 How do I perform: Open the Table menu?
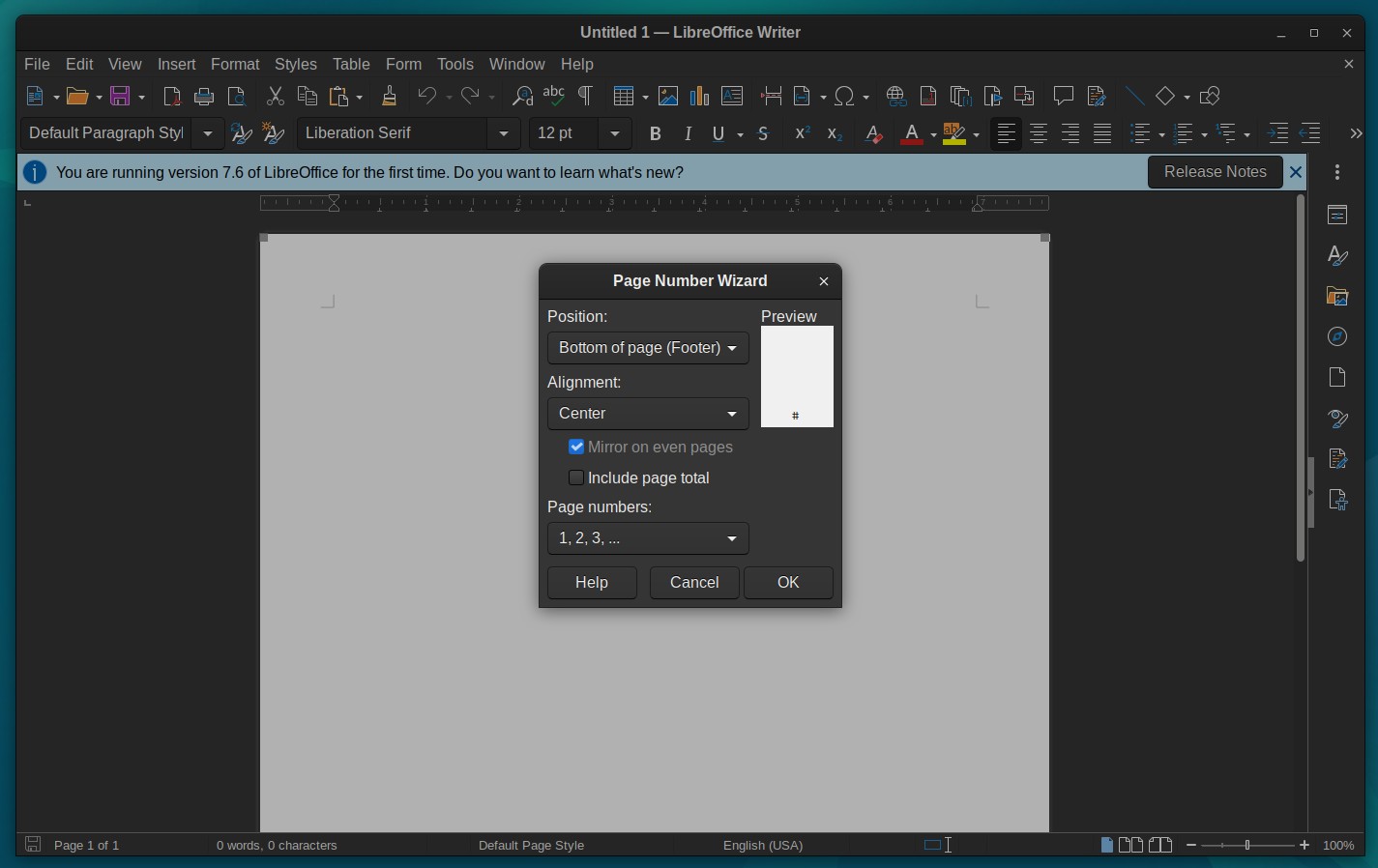[x=351, y=64]
